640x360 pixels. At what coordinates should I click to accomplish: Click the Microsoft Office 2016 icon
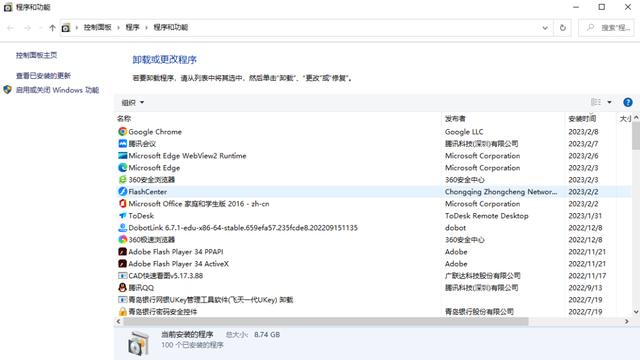coord(122,203)
